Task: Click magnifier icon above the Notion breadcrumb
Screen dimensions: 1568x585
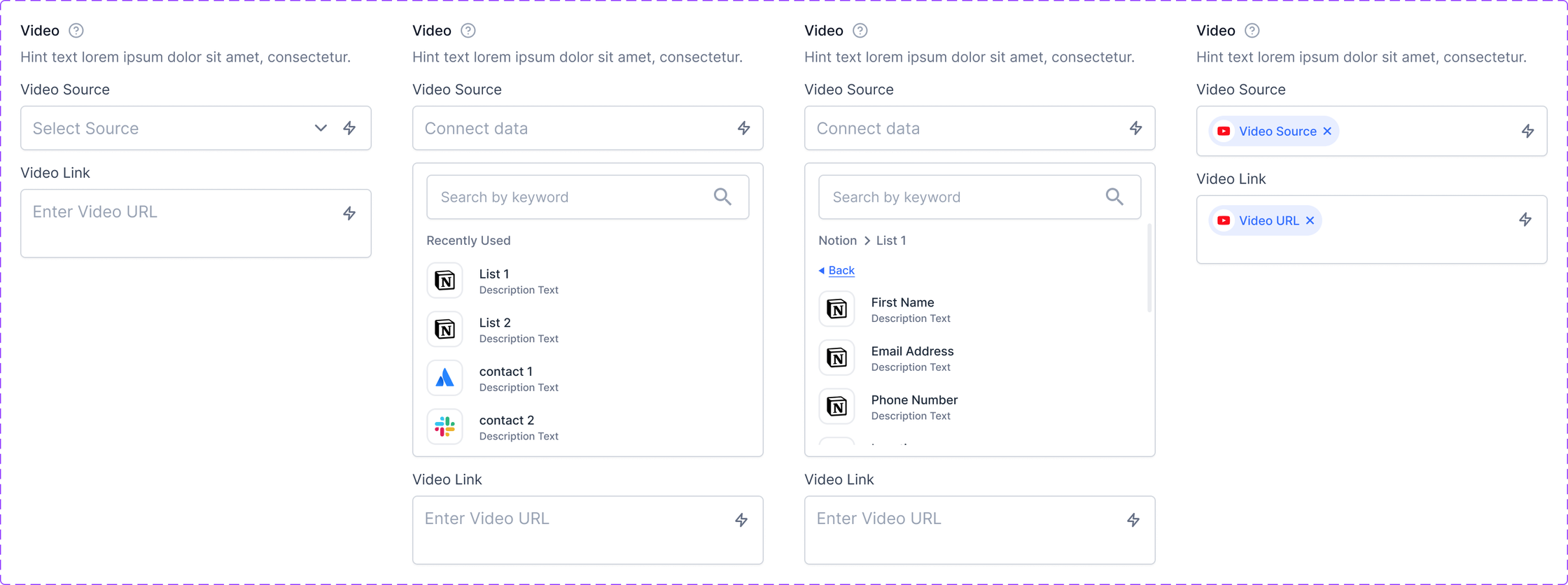Action: tap(1115, 197)
